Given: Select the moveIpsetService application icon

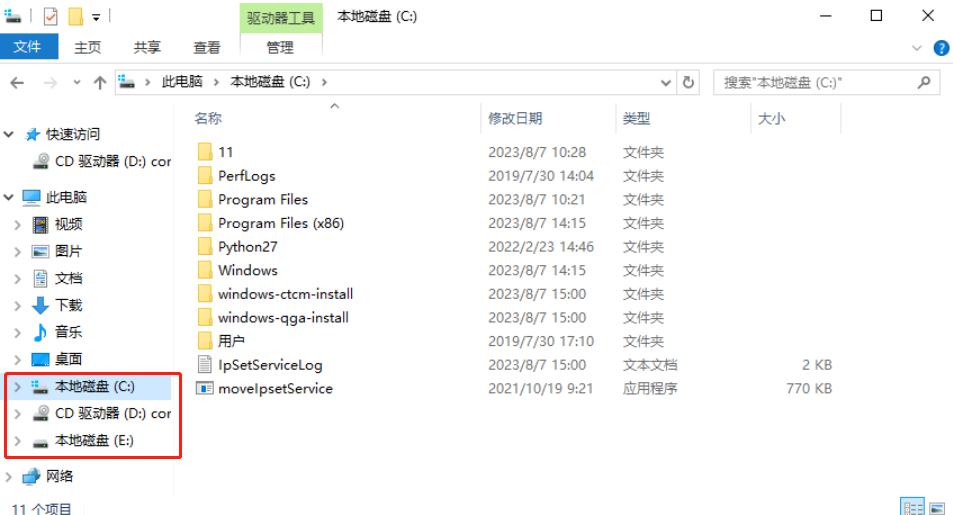Looking at the screenshot, I should [x=205, y=389].
